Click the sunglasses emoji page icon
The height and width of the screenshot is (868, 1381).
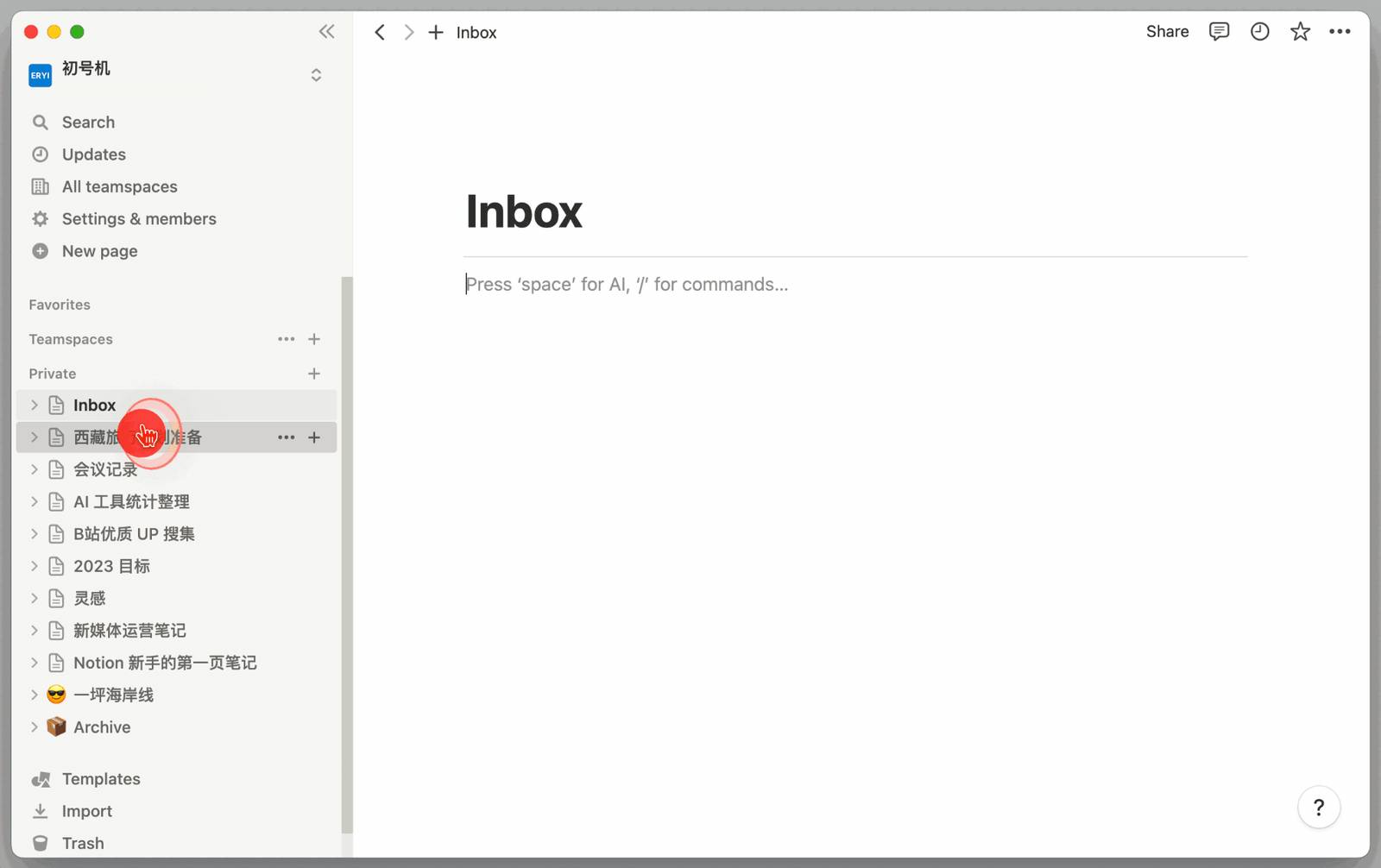(x=56, y=695)
